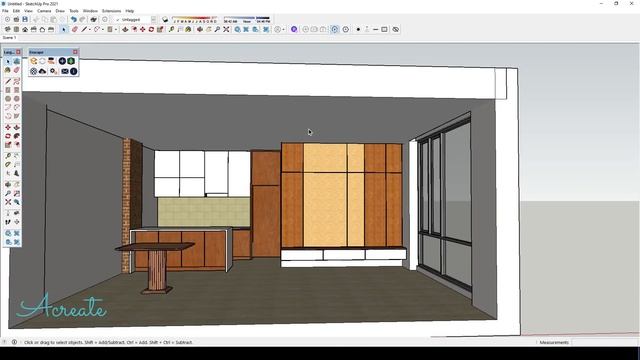The height and width of the screenshot is (360, 640).
Task: Open the Camera menu
Action: tap(44, 11)
